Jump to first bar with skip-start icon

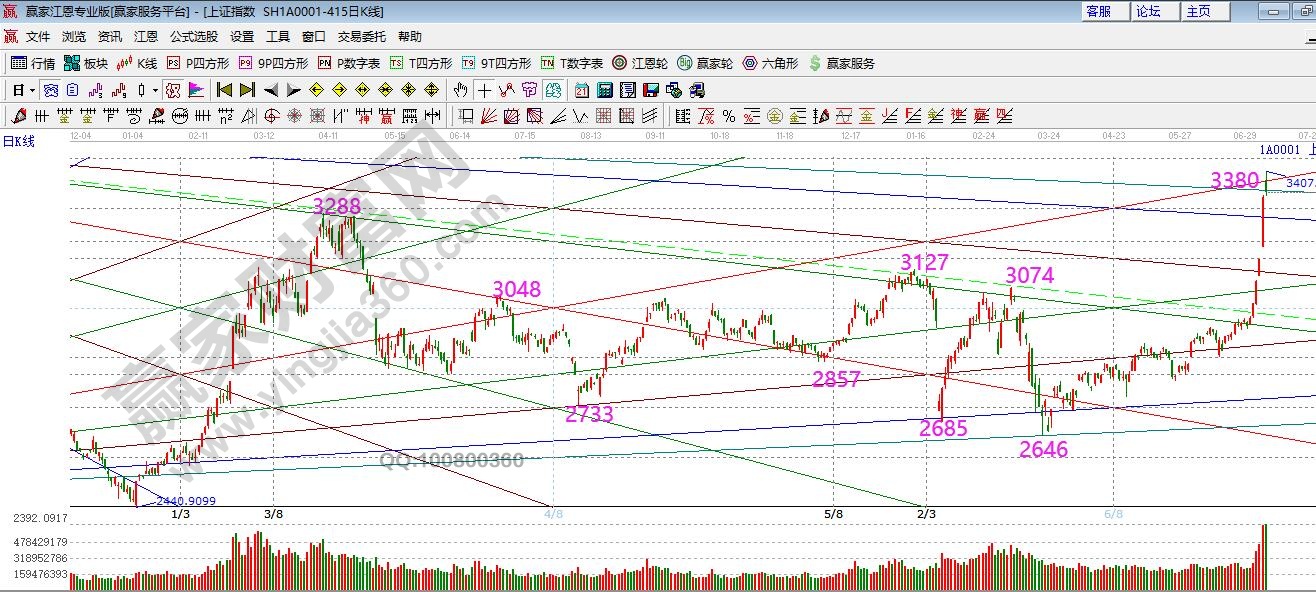[224, 90]
